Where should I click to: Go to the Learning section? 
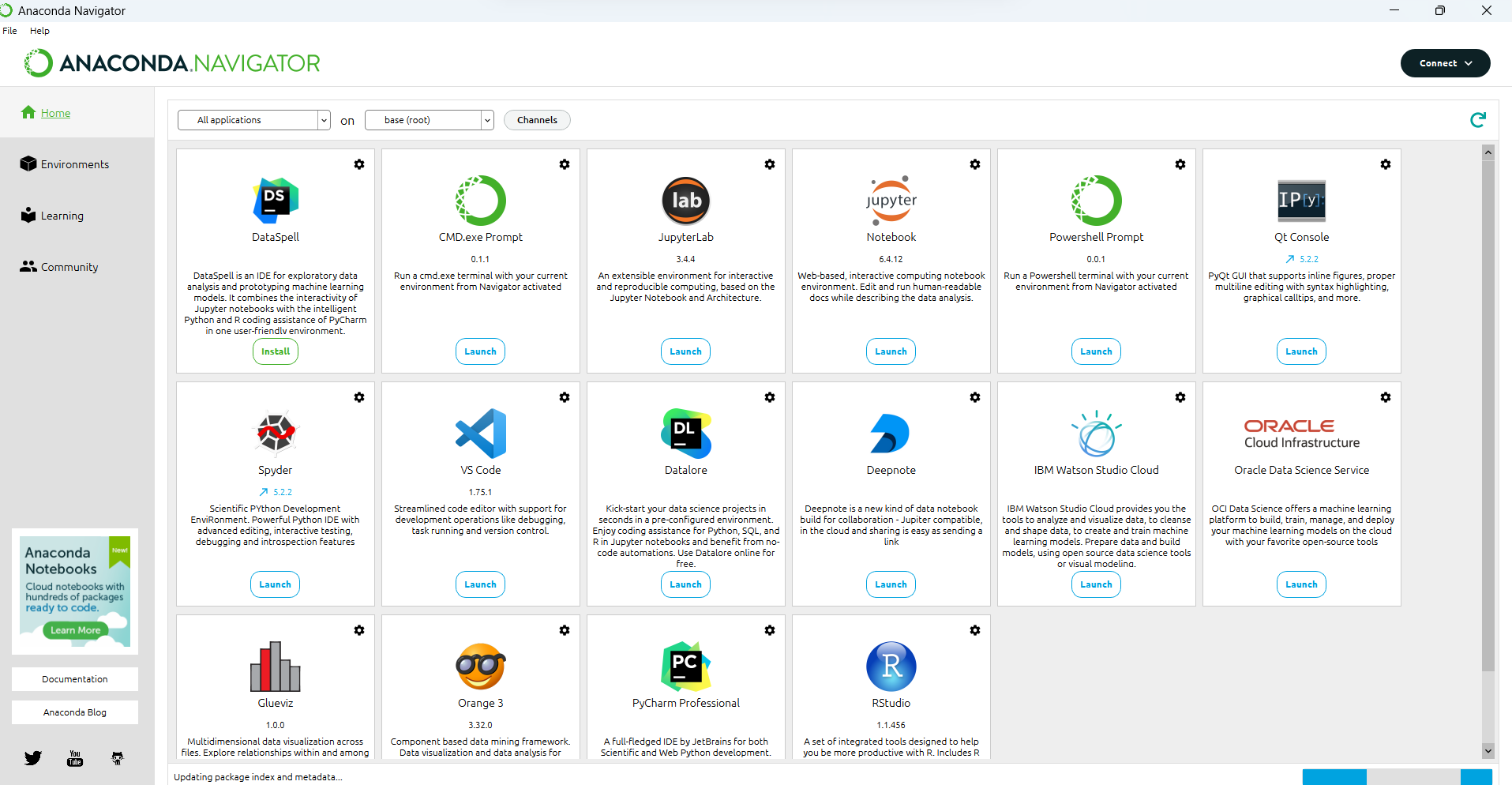(x=62, y=216)
